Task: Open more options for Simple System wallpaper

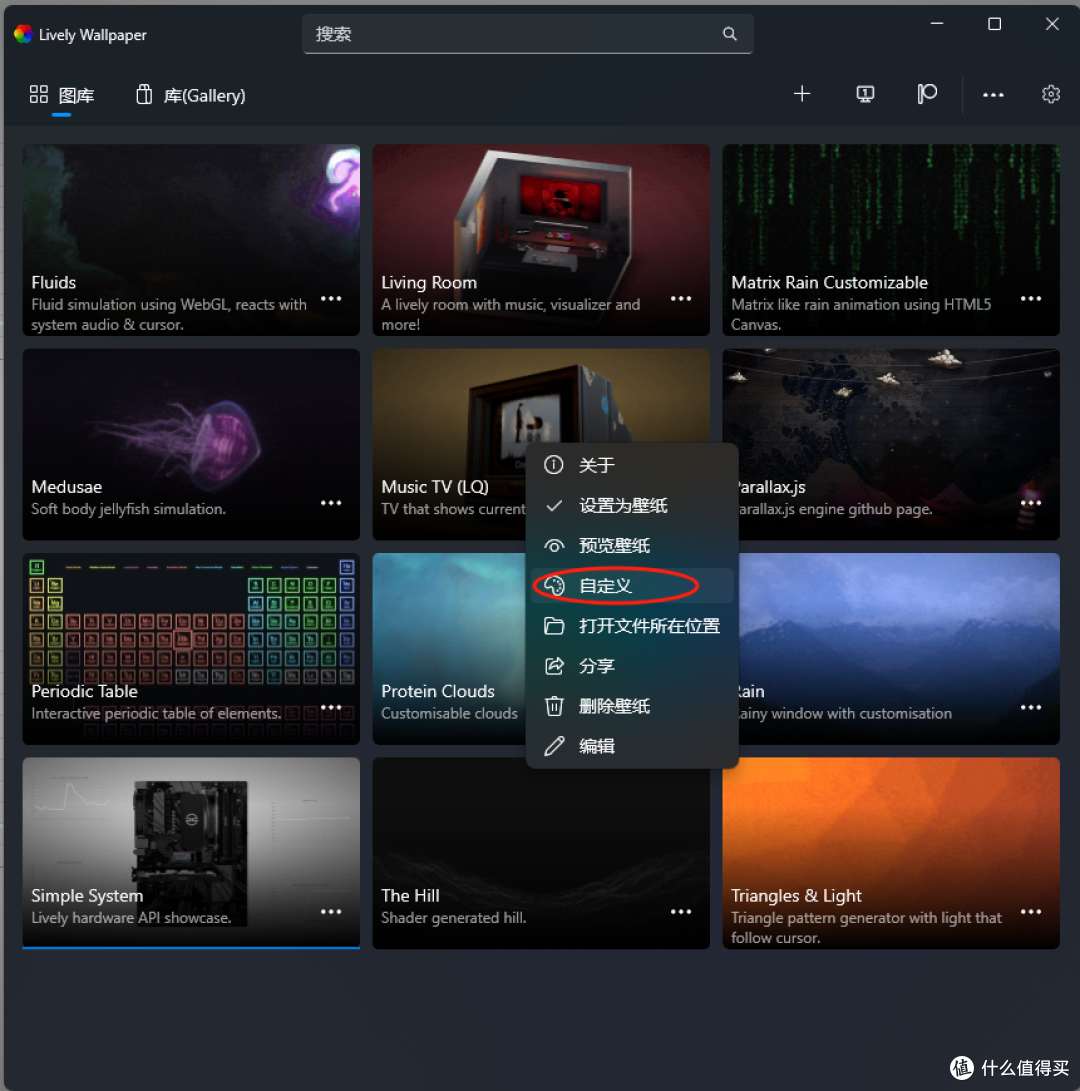Action: (x=331, y=911)
